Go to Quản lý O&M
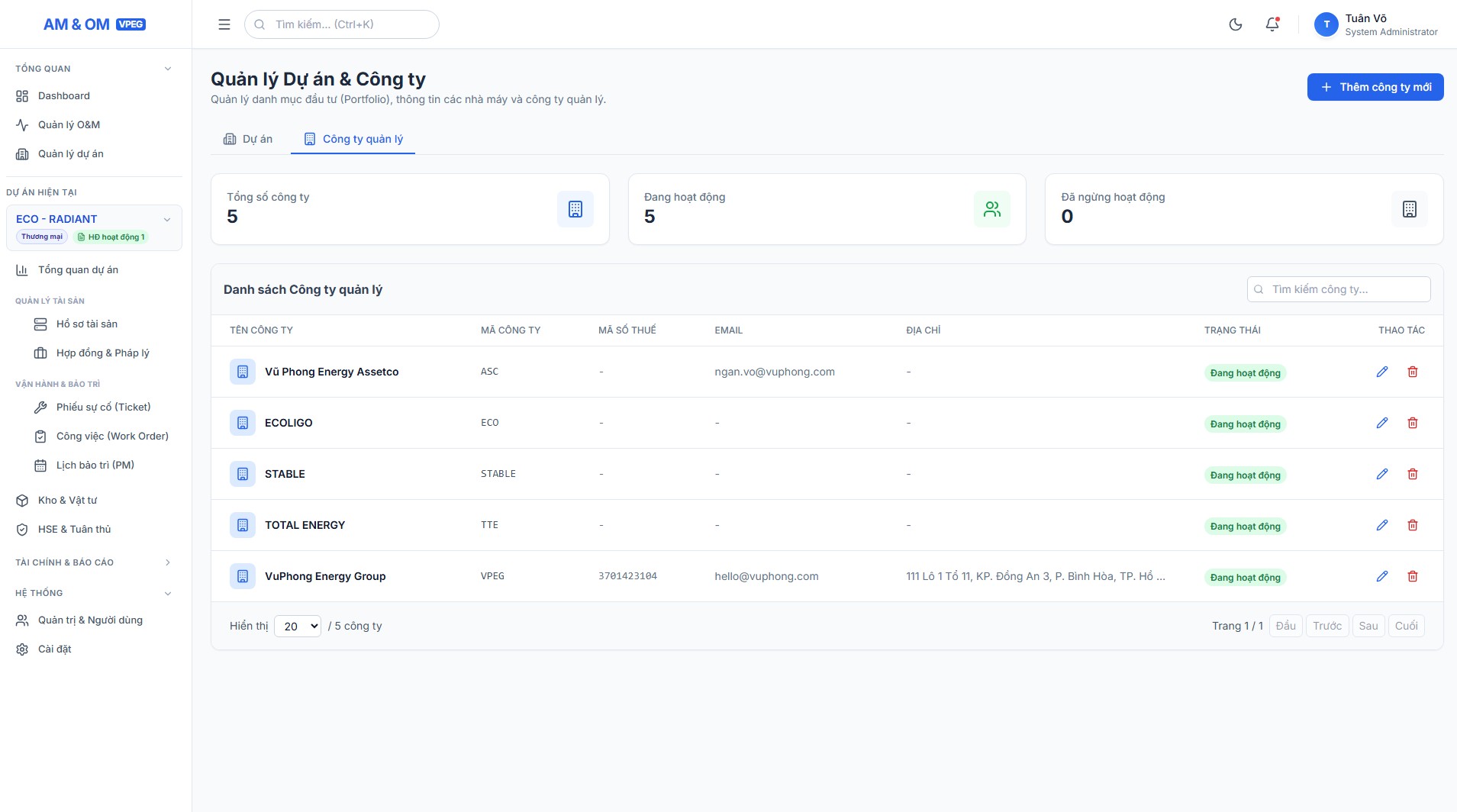 pos(95,125)
